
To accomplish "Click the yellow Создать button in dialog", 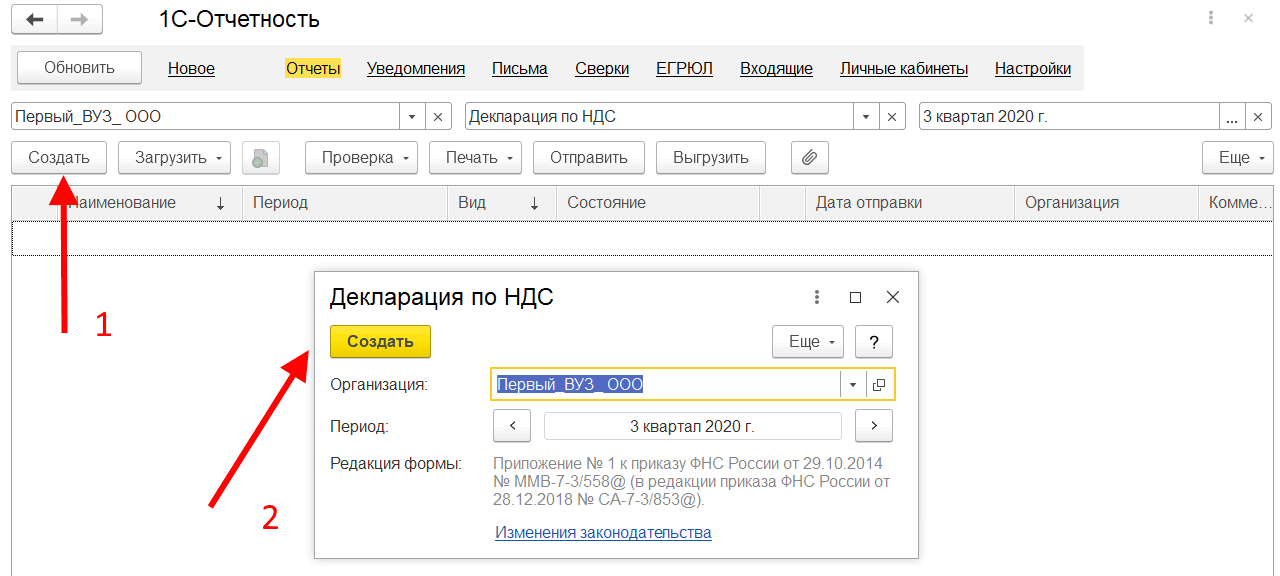I will click(x=380, y=341).
